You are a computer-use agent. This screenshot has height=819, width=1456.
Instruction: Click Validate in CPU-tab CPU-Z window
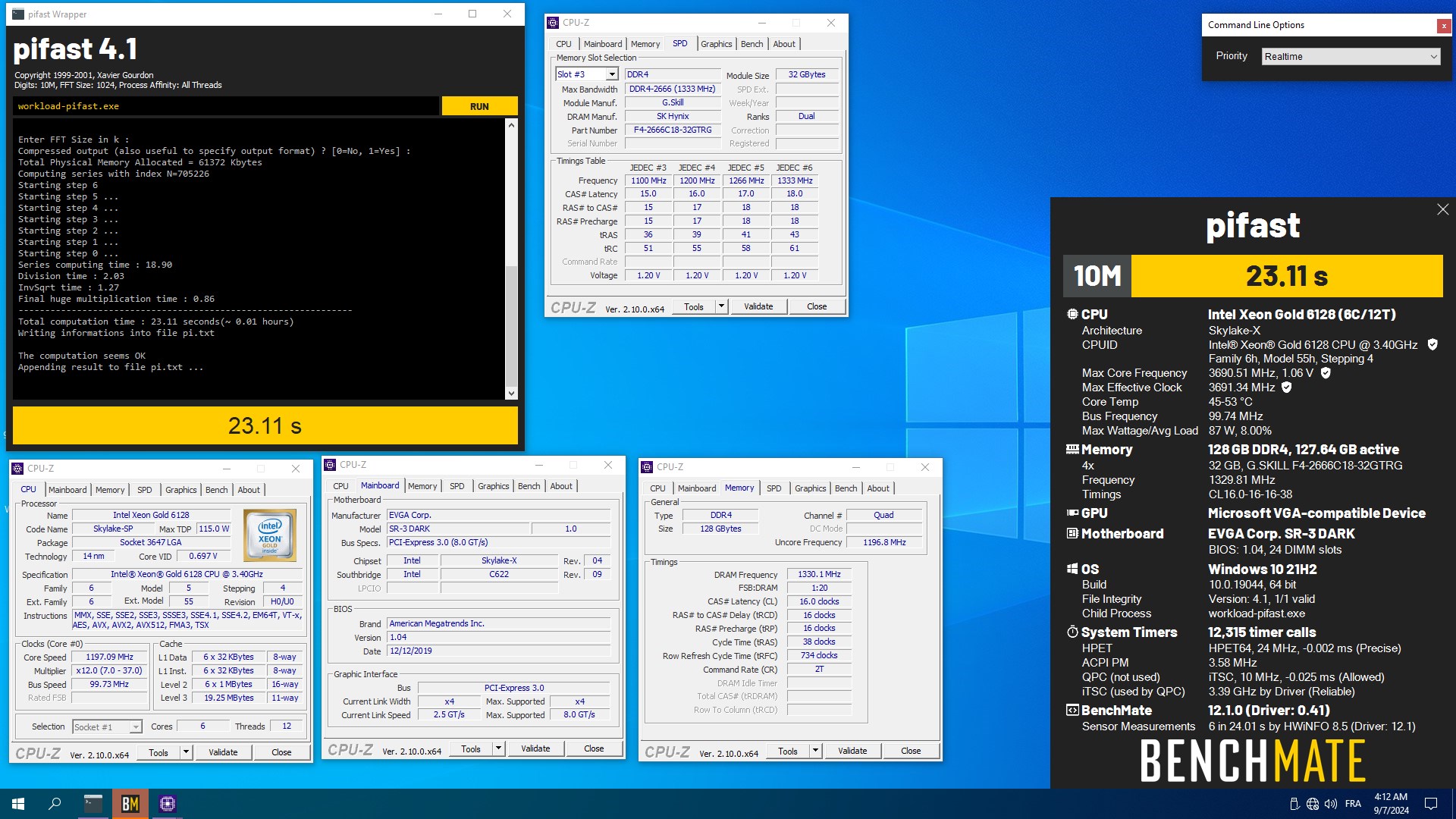click(223, 753)
